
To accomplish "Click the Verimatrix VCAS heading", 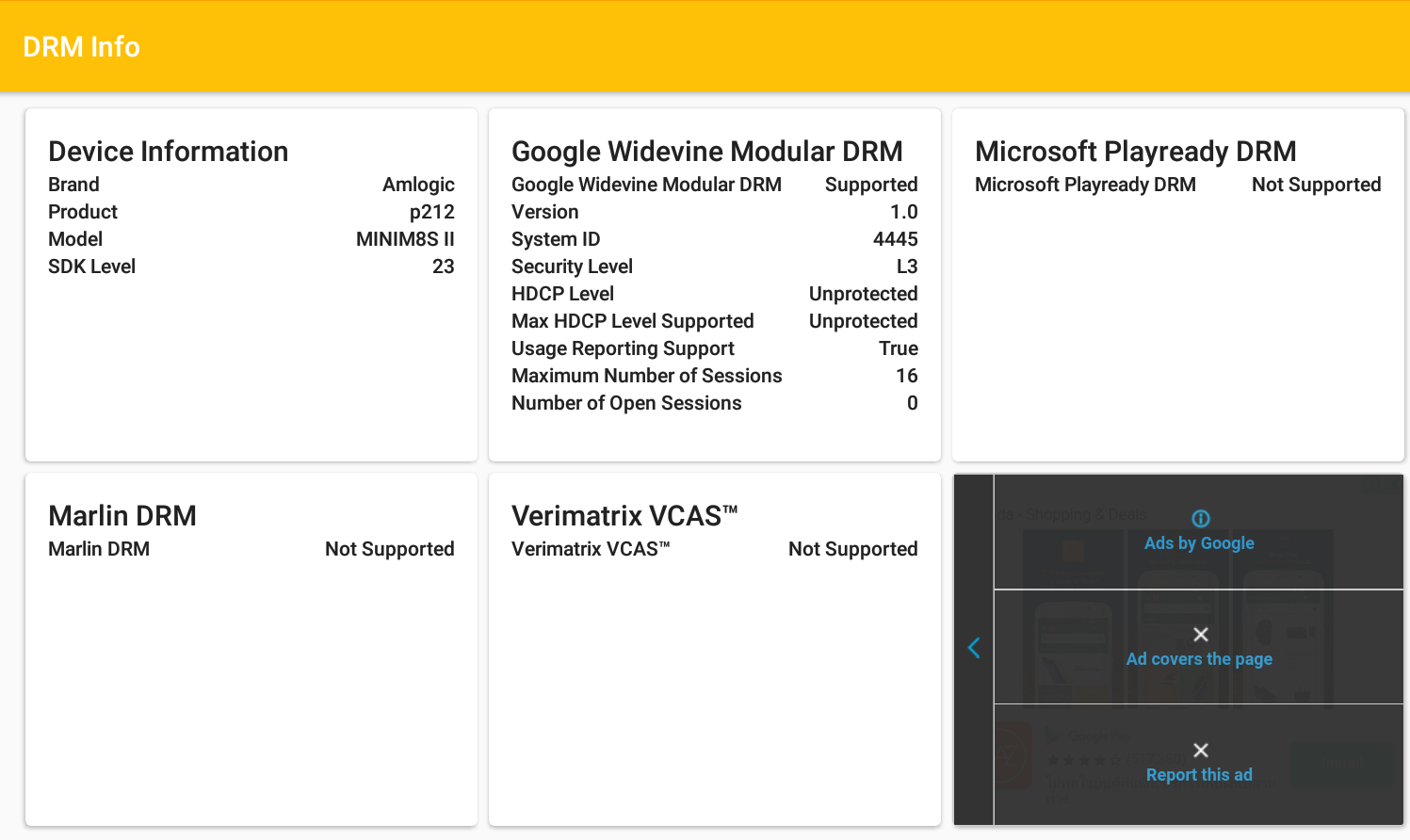I will (x=624, y=516).
